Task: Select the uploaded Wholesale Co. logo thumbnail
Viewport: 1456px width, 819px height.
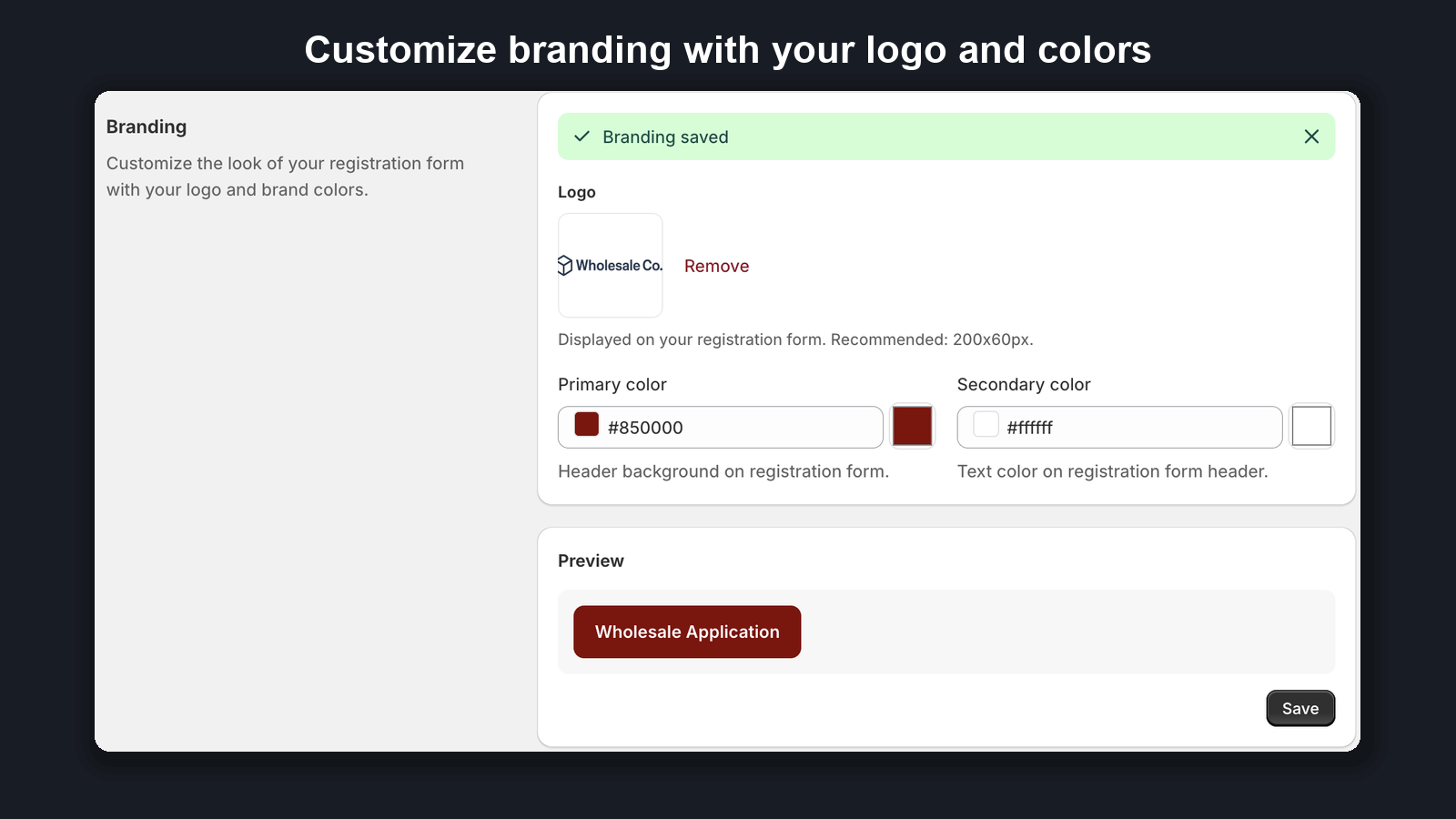Action: point(611,266)
